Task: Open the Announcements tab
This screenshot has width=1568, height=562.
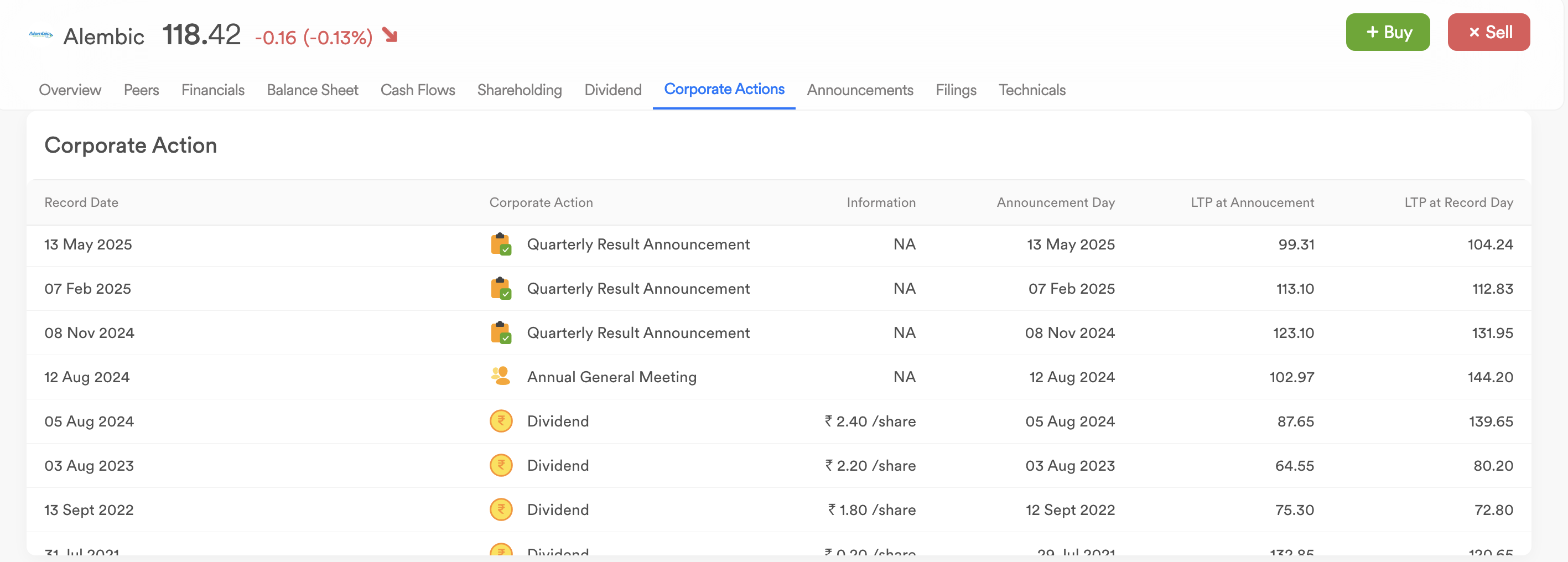Action: pyautogui.click(x=860, y=90)
